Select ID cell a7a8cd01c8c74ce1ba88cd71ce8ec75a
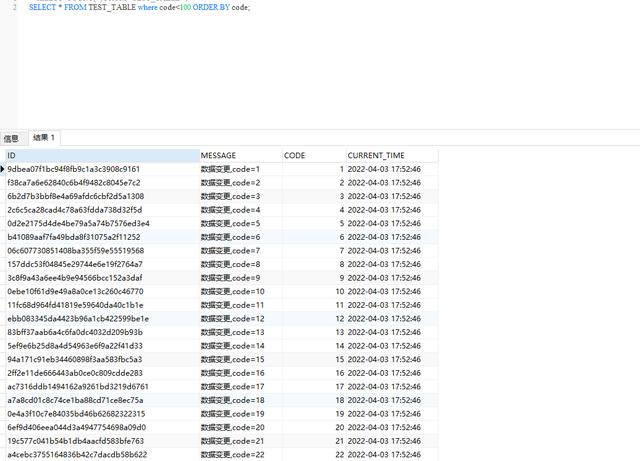Image resolution: width=640 pixels, height=461 pixels. pyautogui.click(x=102, y=400)
